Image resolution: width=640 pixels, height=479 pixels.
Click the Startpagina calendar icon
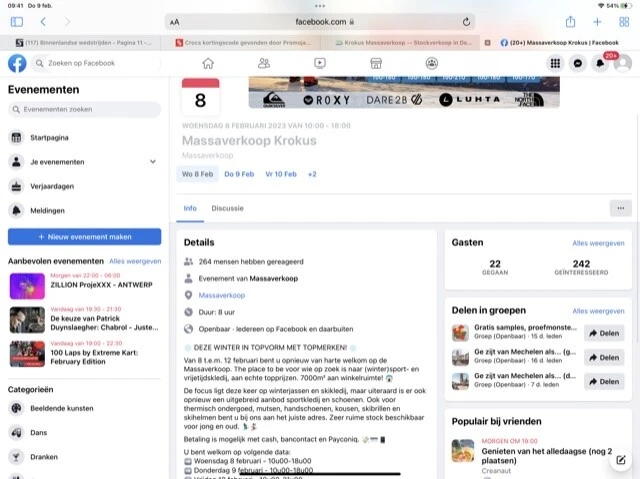point(16,137)
